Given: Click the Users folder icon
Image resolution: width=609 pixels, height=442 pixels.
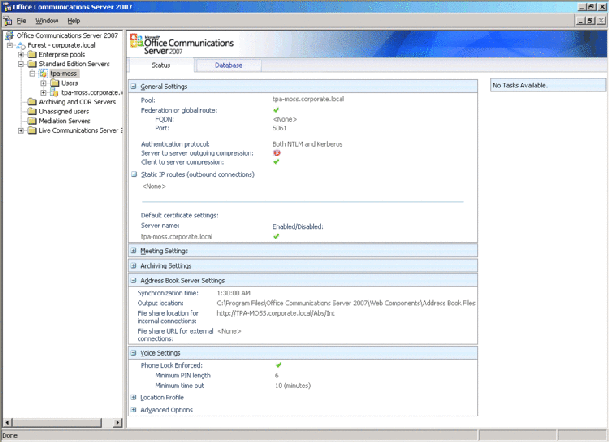Looking at the screenshot, I should [x=55, y=83].
